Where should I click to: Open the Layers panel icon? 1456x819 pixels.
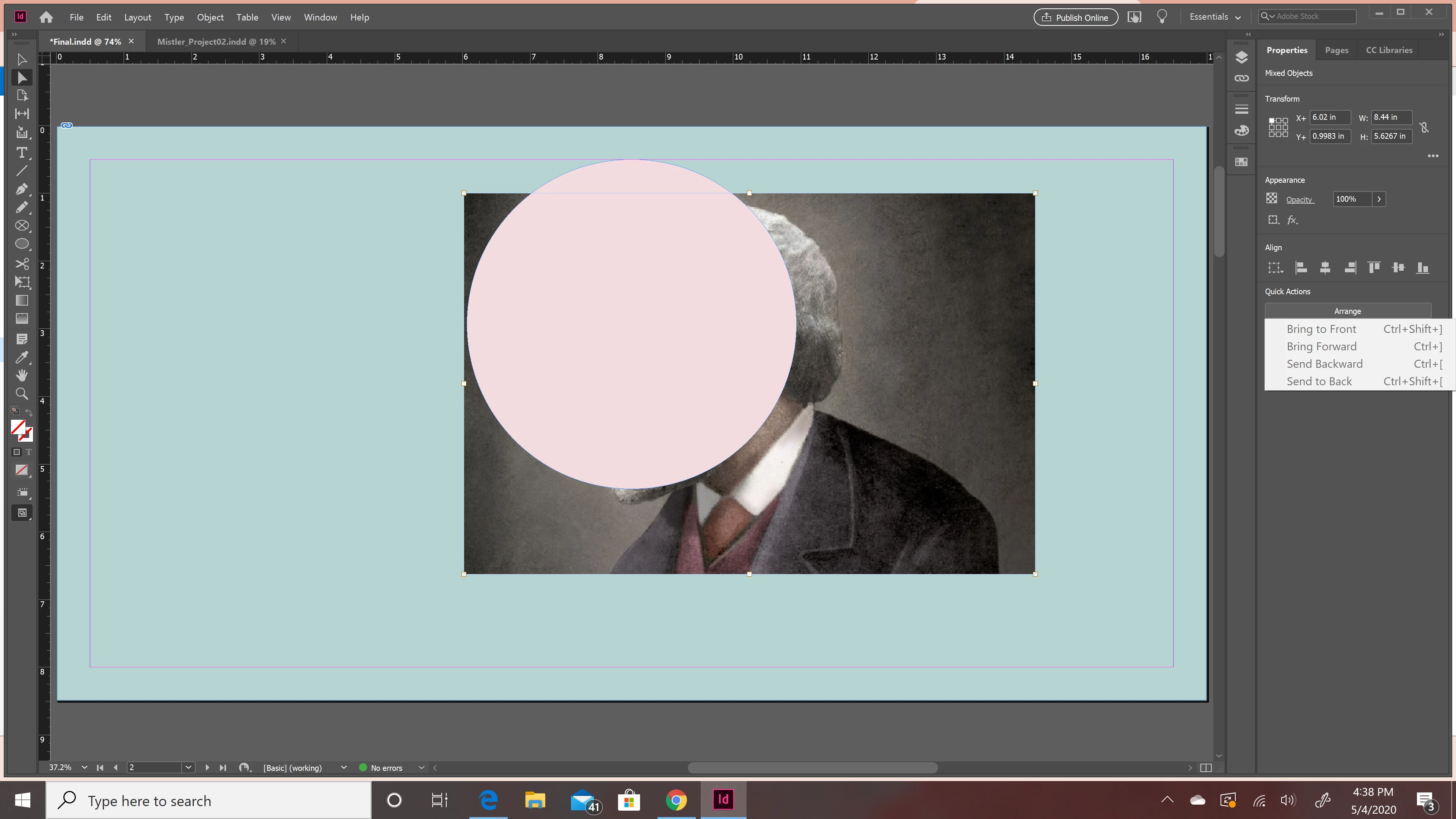[x=1241, y=57]
